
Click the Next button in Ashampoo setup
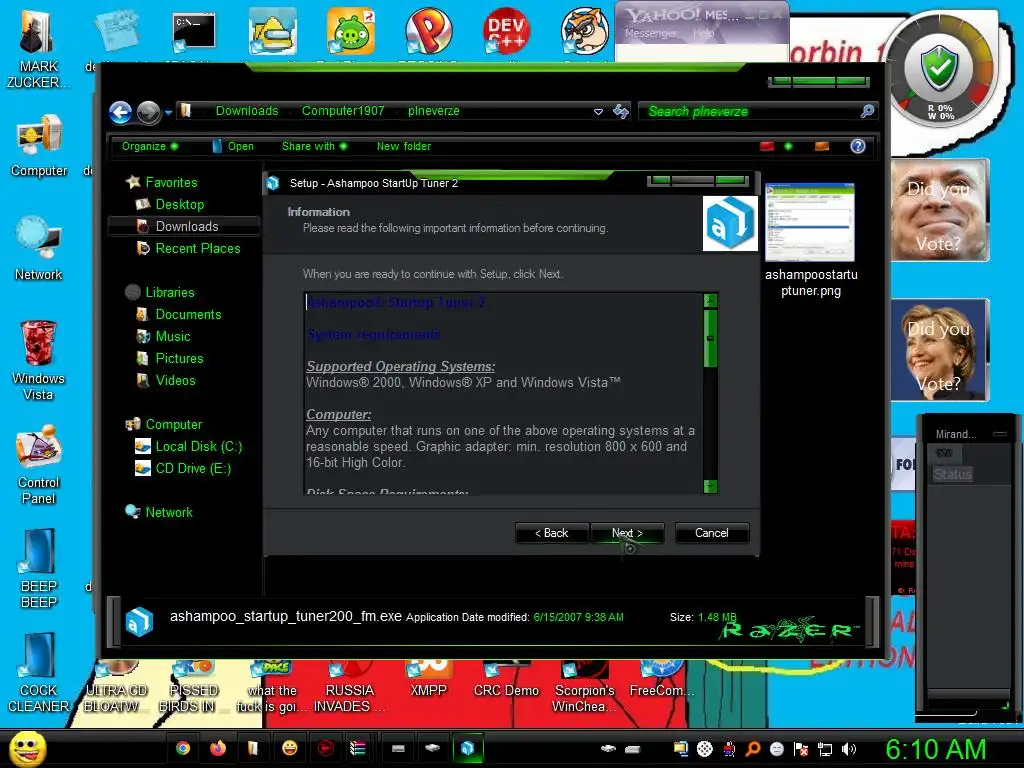[627, 533]
